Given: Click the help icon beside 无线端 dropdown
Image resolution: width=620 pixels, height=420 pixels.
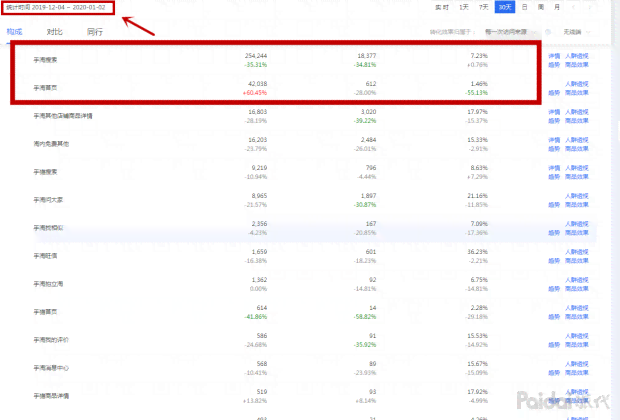Looking at the screenshot, I should [x=548, y=32].
